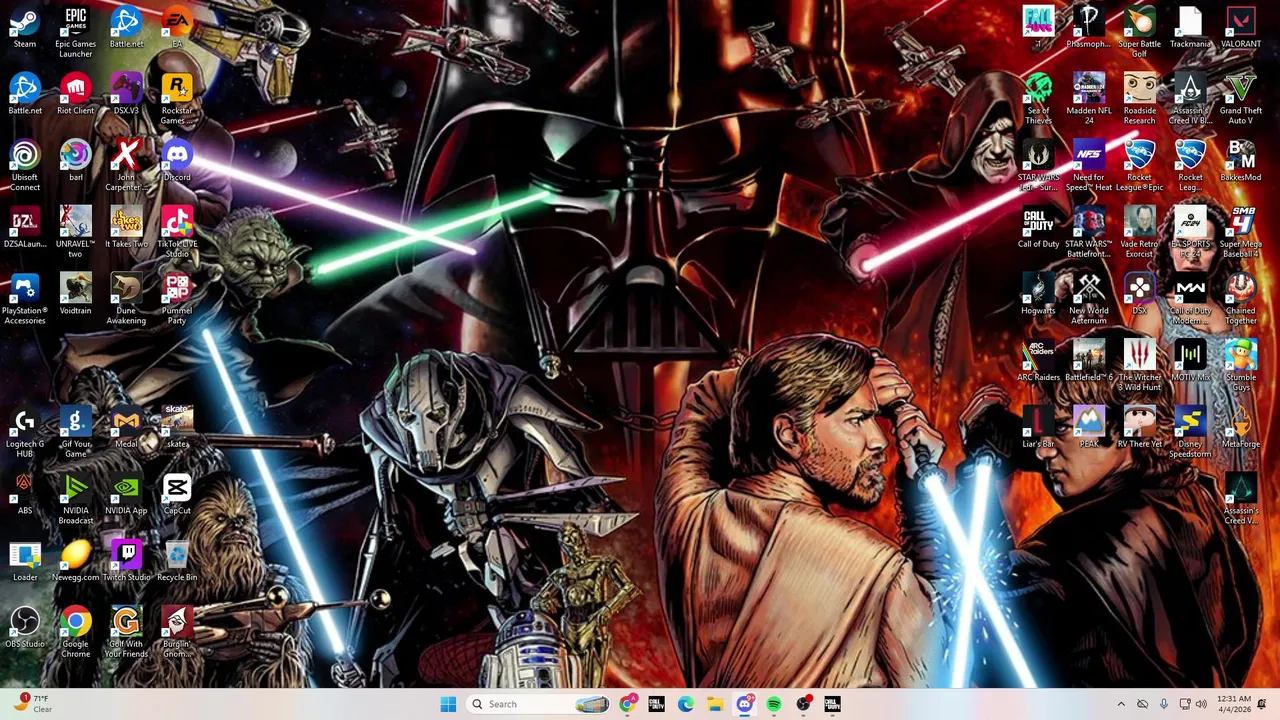Screen dimensions: 1280x720
Task: Open the NVIDIA Broadcast shortcut
Action: [x=75, y=499]
